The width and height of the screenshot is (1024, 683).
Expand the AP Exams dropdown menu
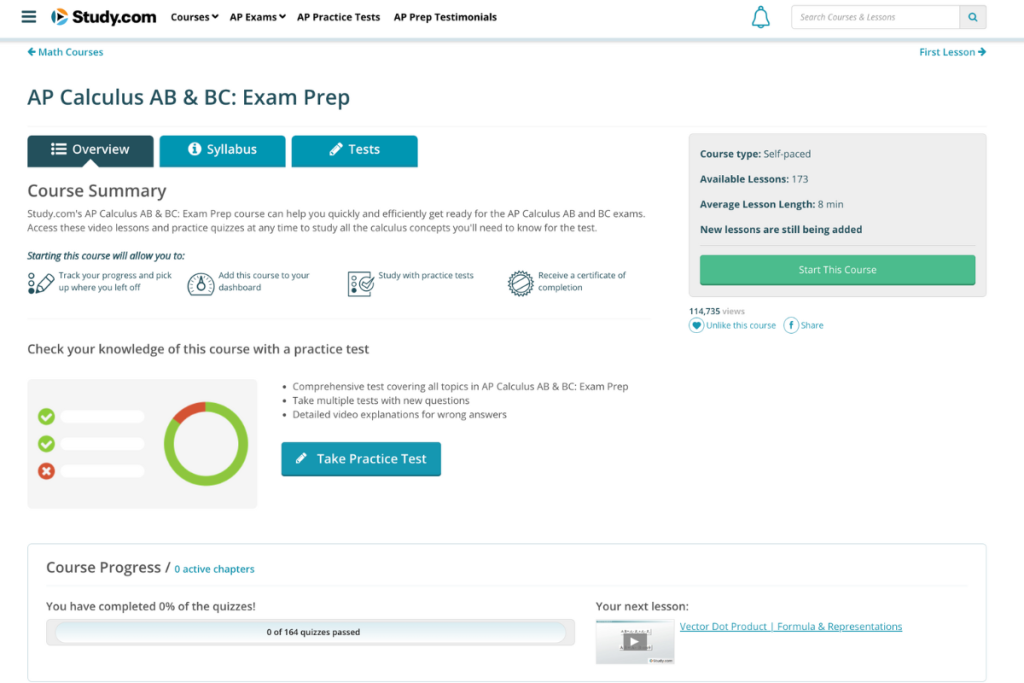257,17
